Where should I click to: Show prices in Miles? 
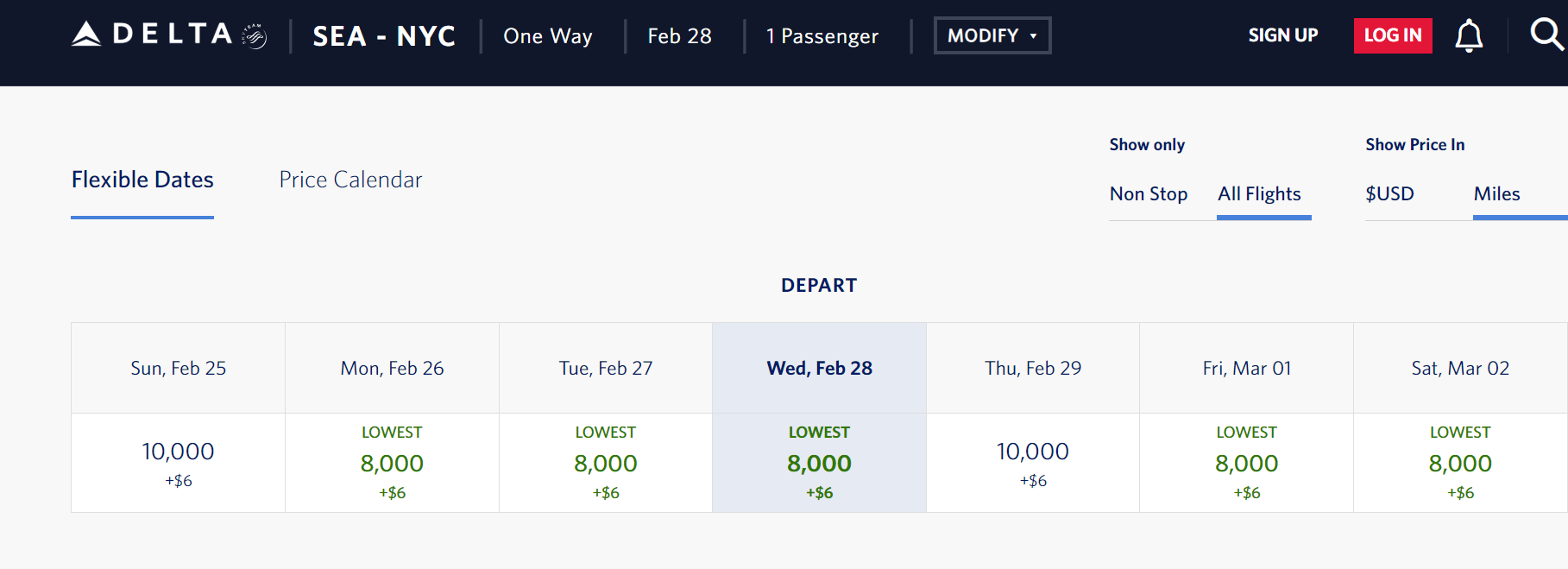[1496, 194]
